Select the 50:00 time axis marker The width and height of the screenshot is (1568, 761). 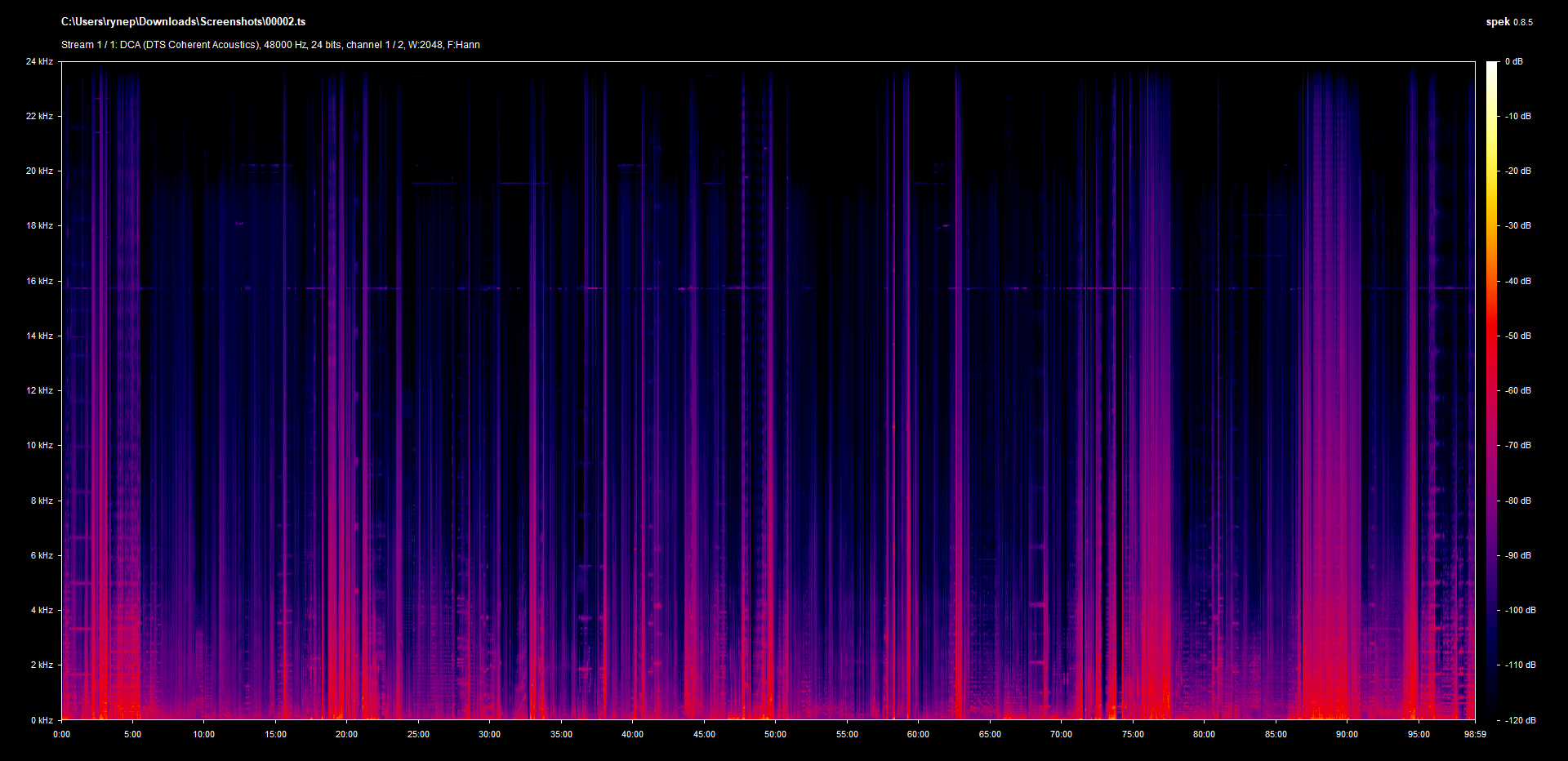click(x=775, y=735)
